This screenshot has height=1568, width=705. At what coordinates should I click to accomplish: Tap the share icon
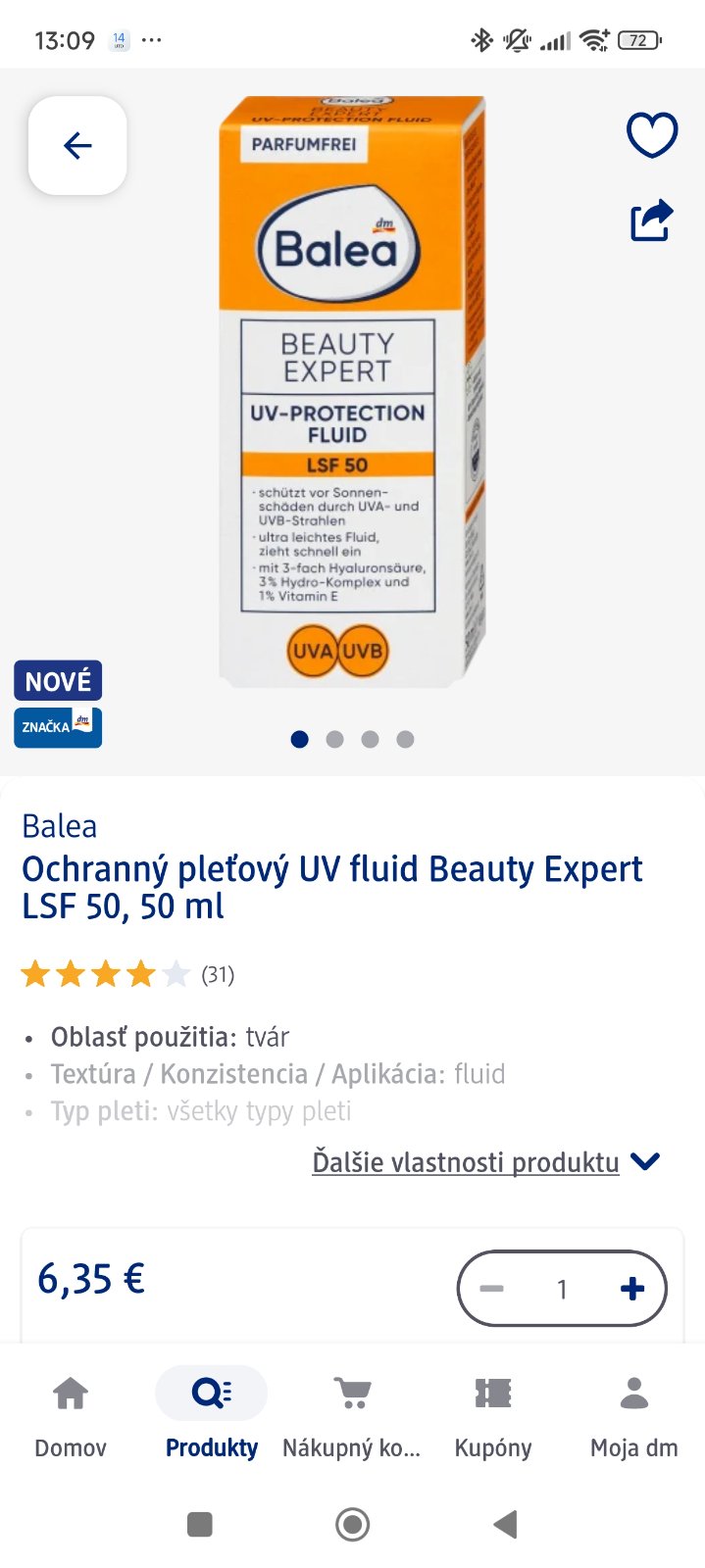click(x=652, y=220)
